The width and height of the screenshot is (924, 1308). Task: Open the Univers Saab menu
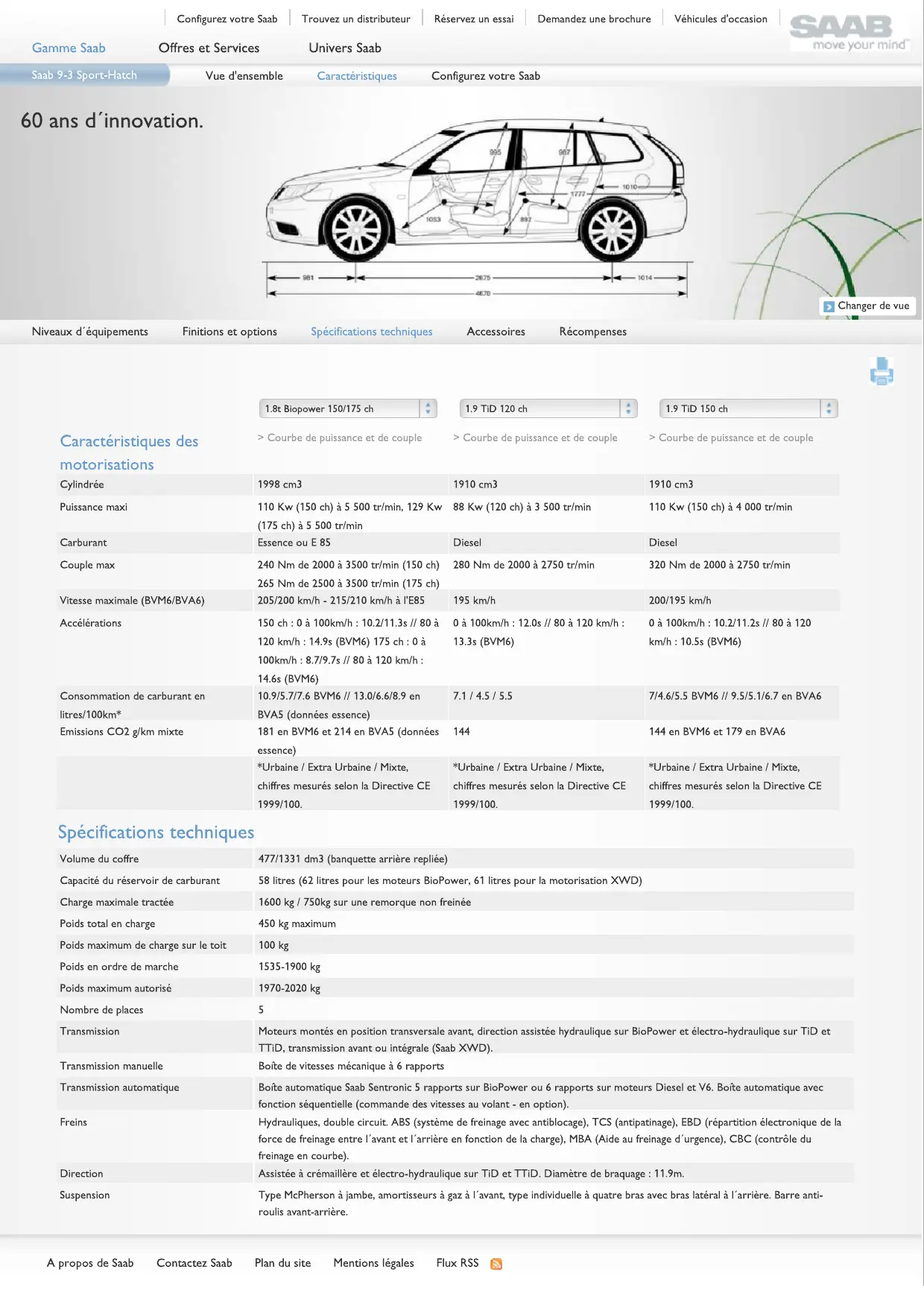pyautogui.click(x=345, y=48)
